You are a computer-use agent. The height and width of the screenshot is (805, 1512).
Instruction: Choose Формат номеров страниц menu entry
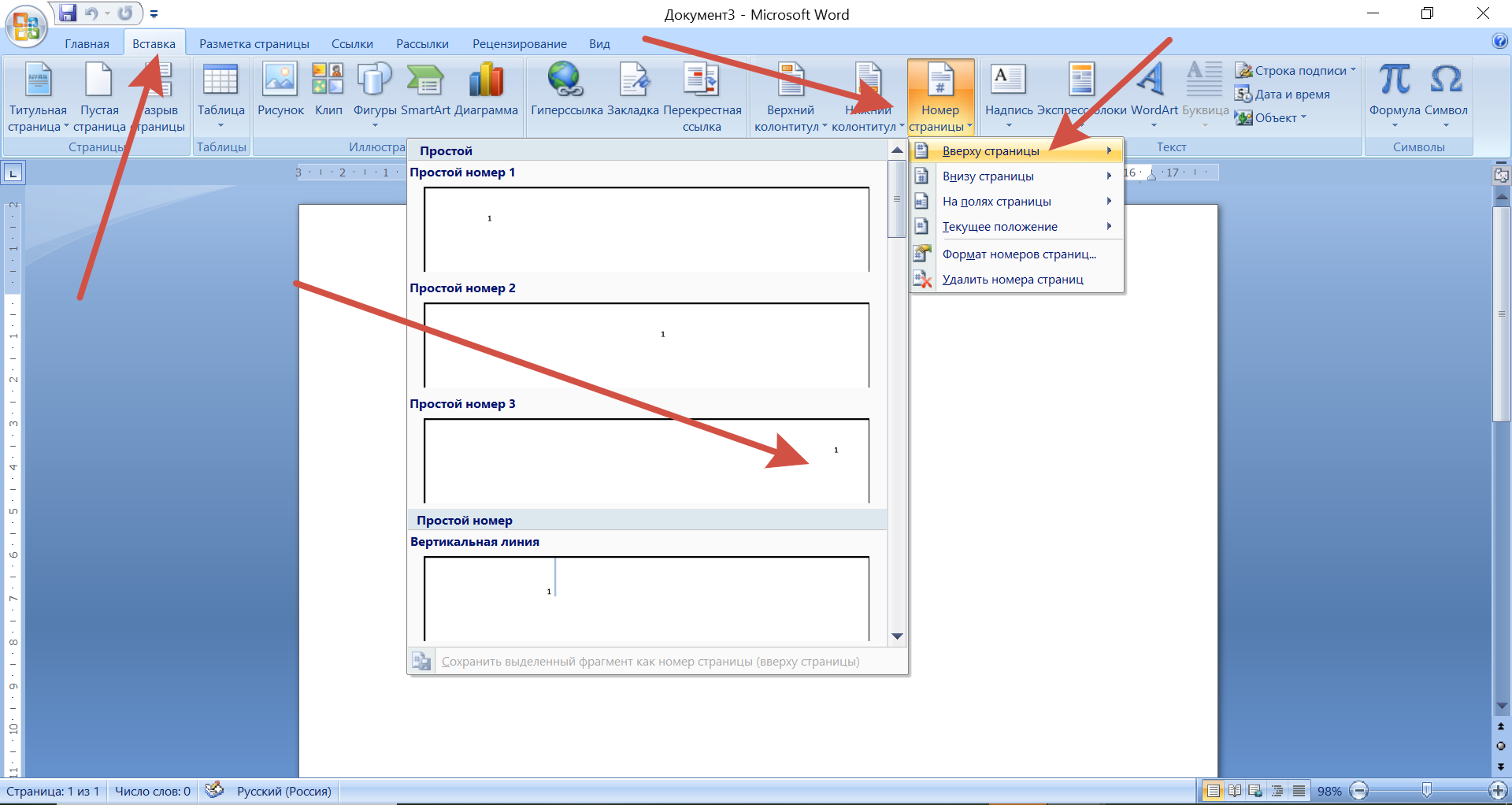point(1018,254)
